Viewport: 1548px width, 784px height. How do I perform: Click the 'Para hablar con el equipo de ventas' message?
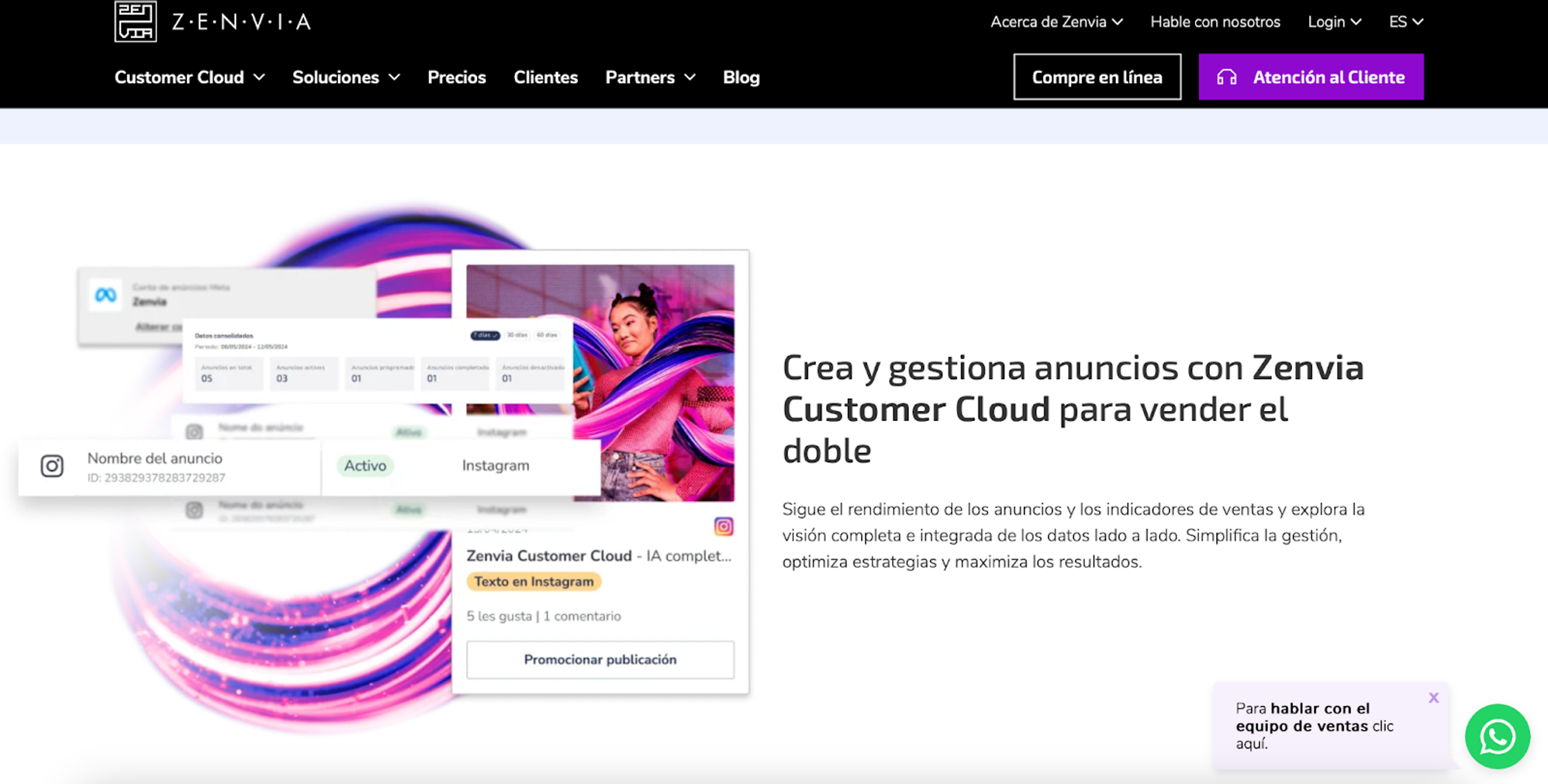click(x=1314, y=726)
